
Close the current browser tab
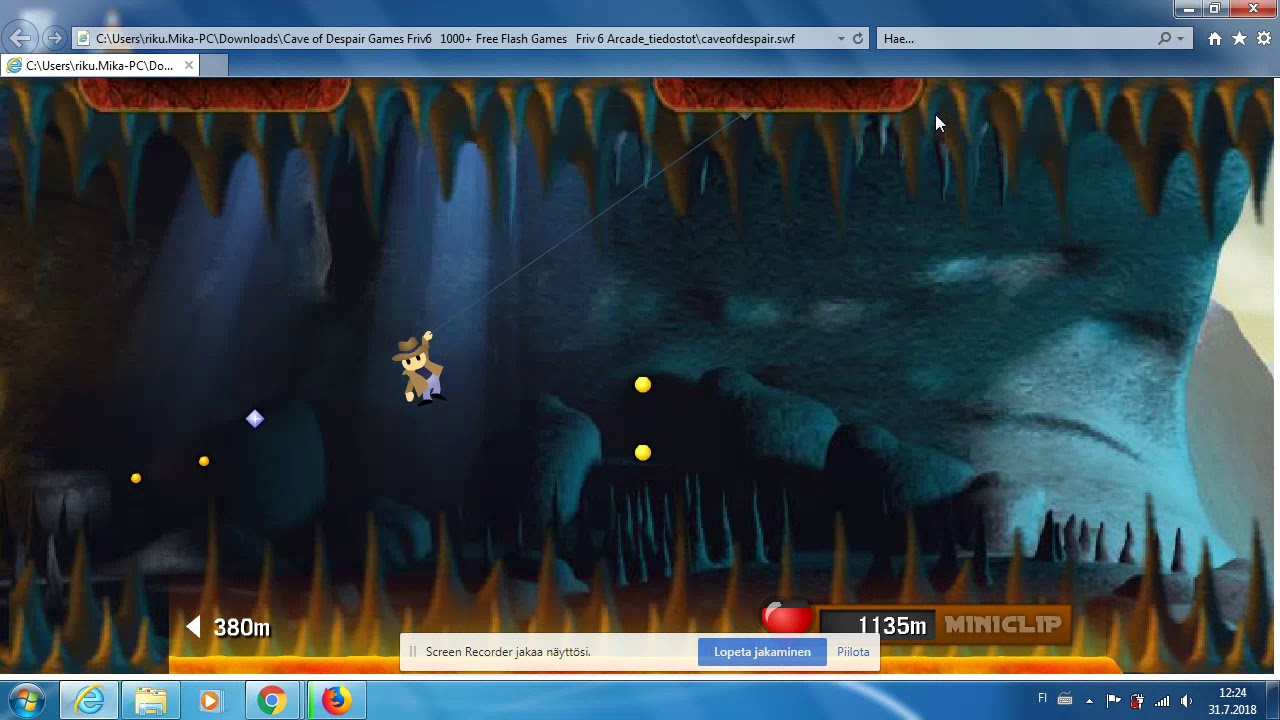[188, 66]
